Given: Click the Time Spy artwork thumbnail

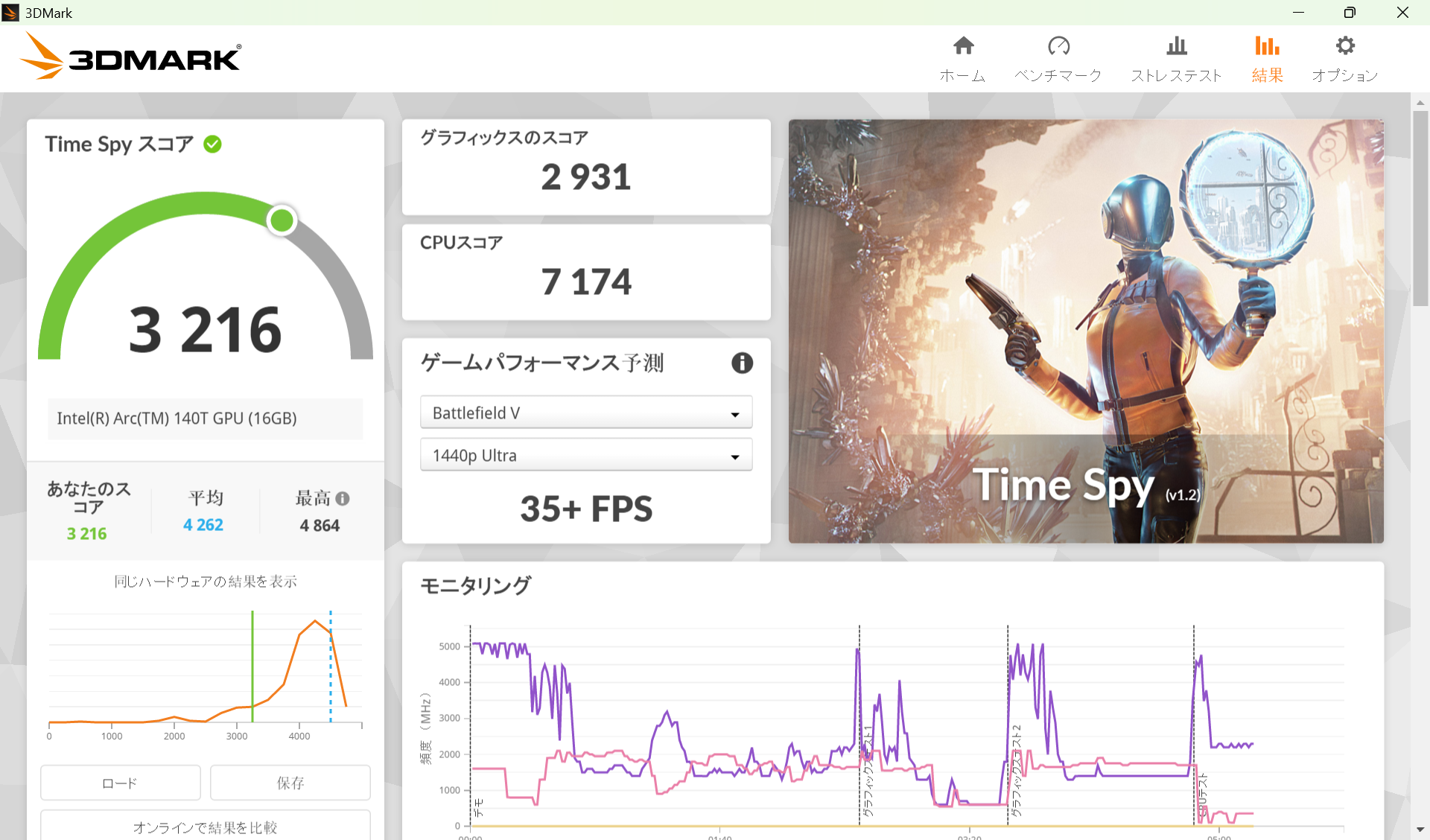Looking at the screenshot, I should (1085, 331).
